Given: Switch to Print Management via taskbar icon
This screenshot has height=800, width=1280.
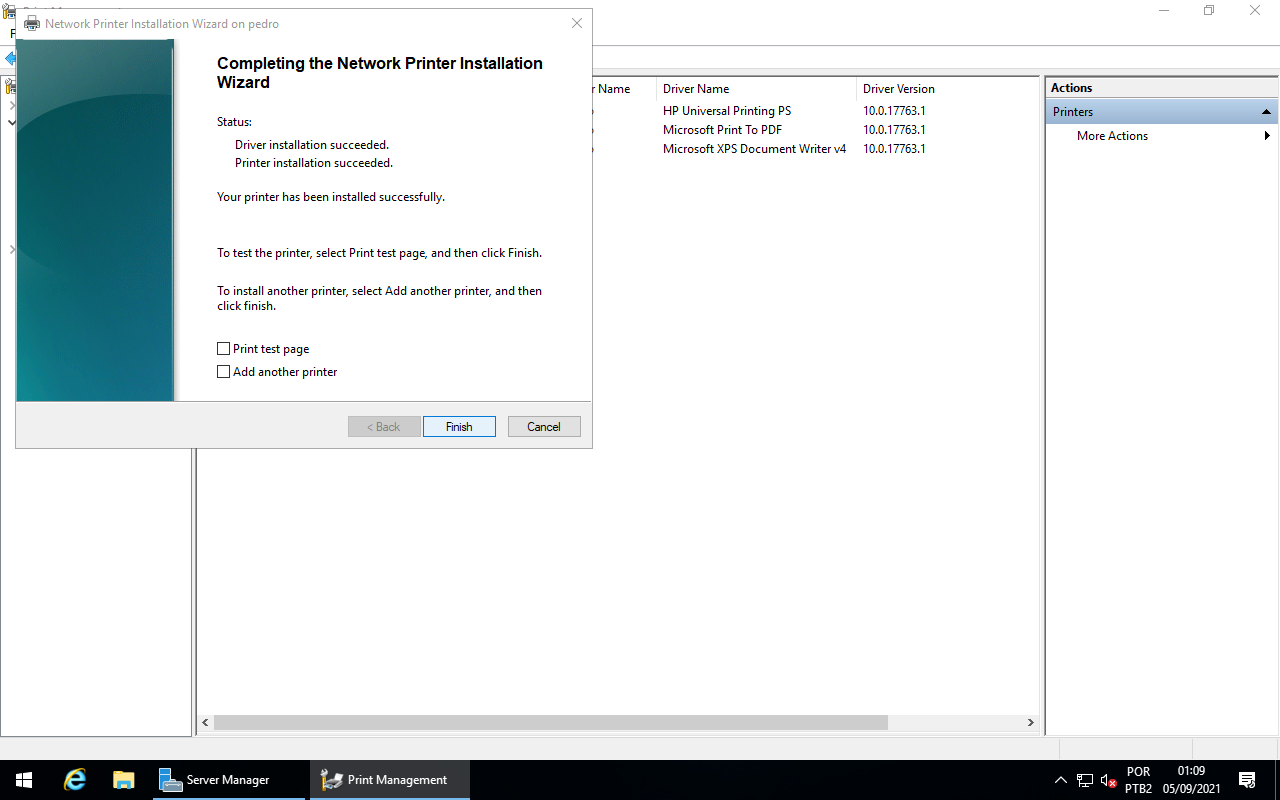Looking at the screenshot, I should (389, 779).
